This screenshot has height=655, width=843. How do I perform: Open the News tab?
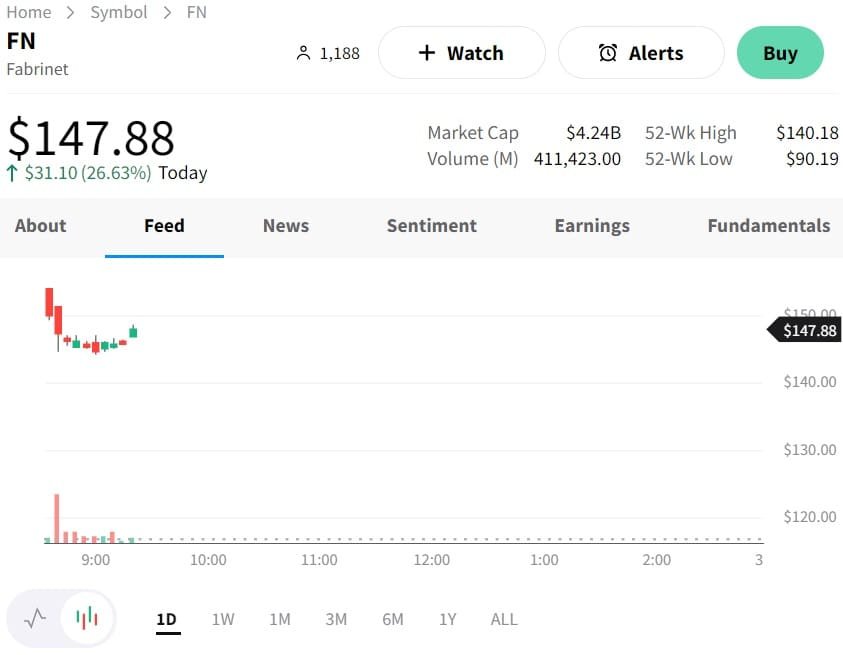[286, 226]
